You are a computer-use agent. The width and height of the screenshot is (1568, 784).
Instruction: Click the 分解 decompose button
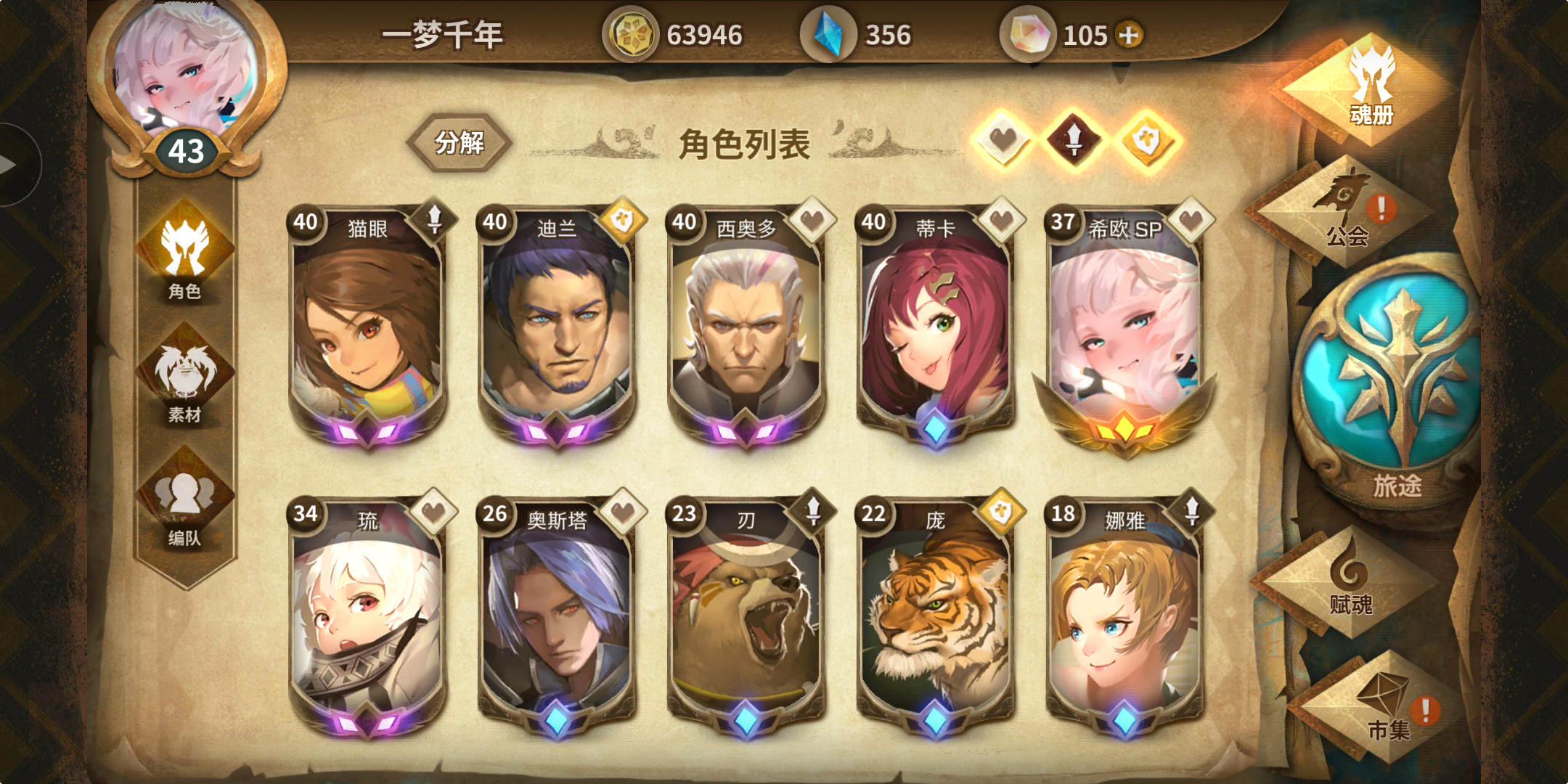[x=459, y=142]
